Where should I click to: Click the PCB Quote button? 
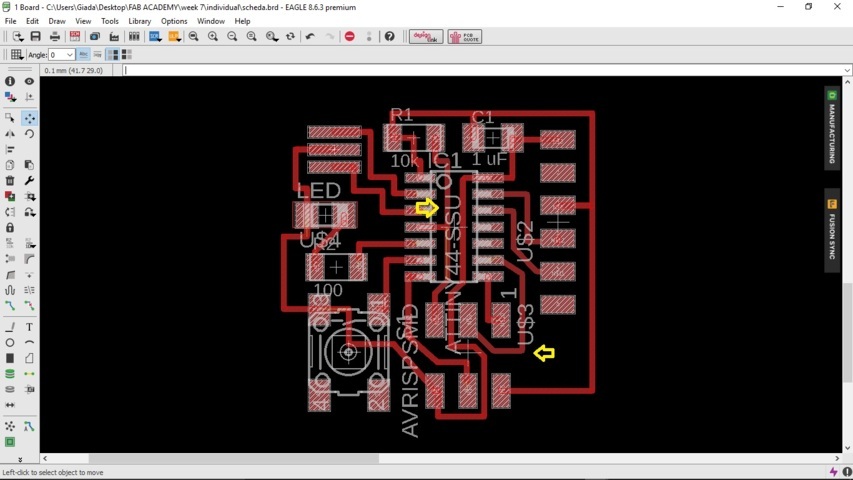(x=465, y=36)
